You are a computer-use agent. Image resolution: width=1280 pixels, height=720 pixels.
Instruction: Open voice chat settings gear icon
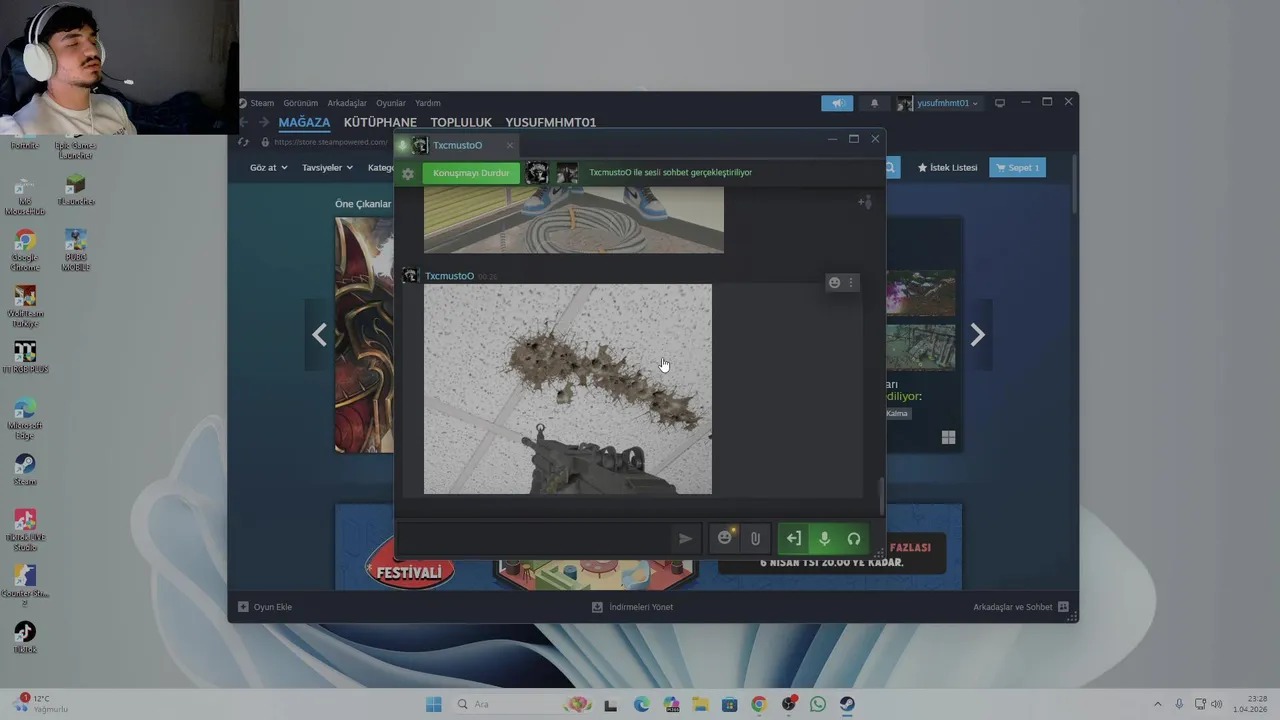(408, 173)
